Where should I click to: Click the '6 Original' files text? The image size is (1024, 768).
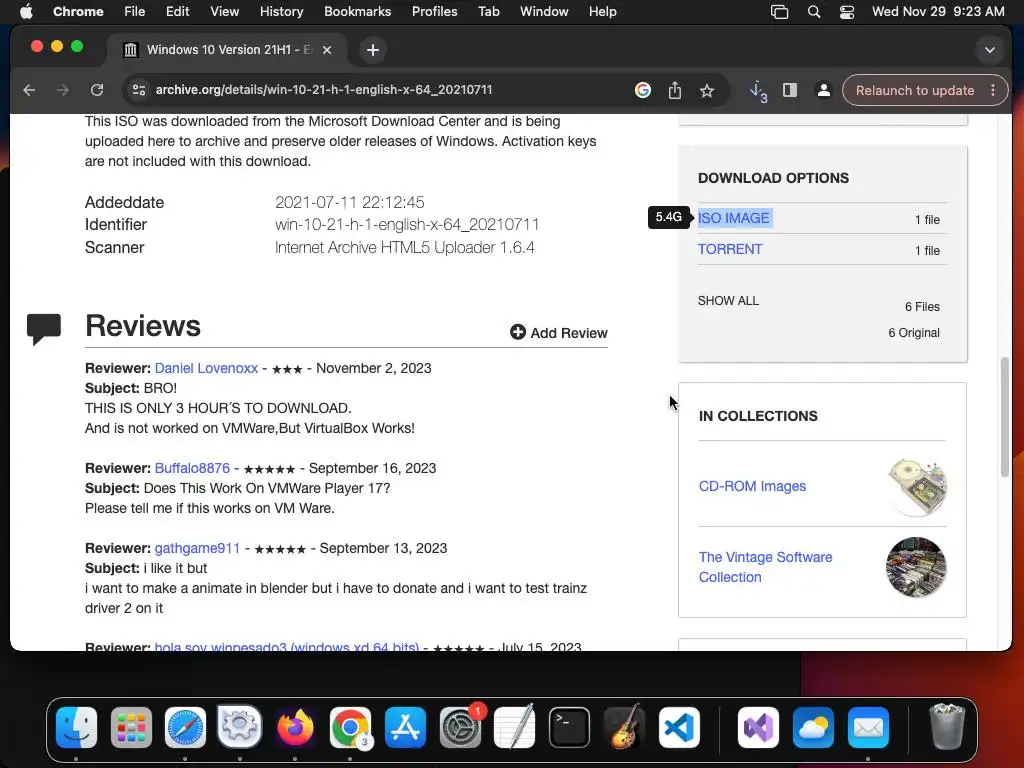914,332
